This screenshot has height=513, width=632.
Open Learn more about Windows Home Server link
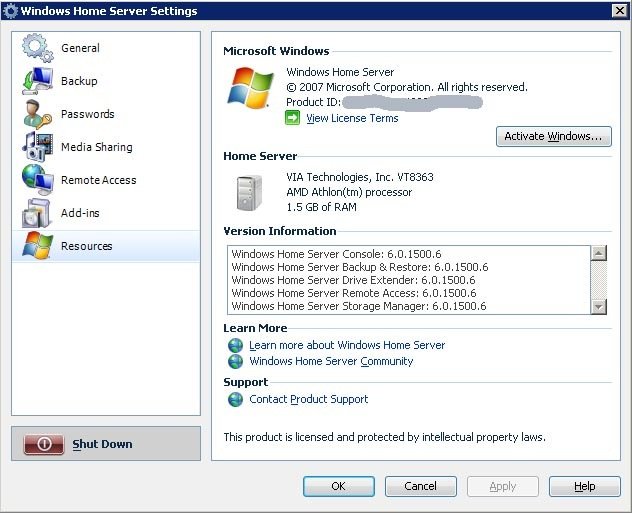[347, 345]
